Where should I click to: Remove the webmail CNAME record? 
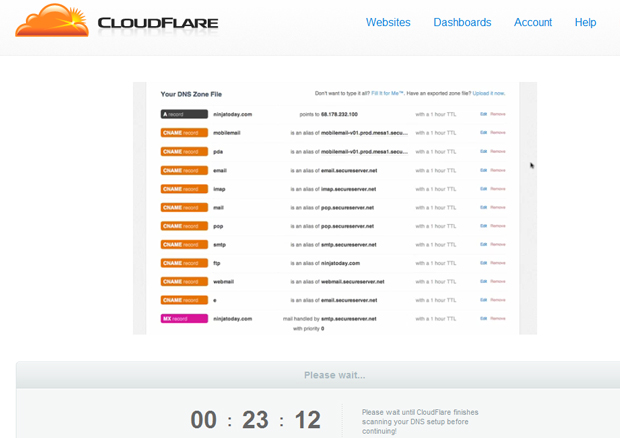coord(498,281)
